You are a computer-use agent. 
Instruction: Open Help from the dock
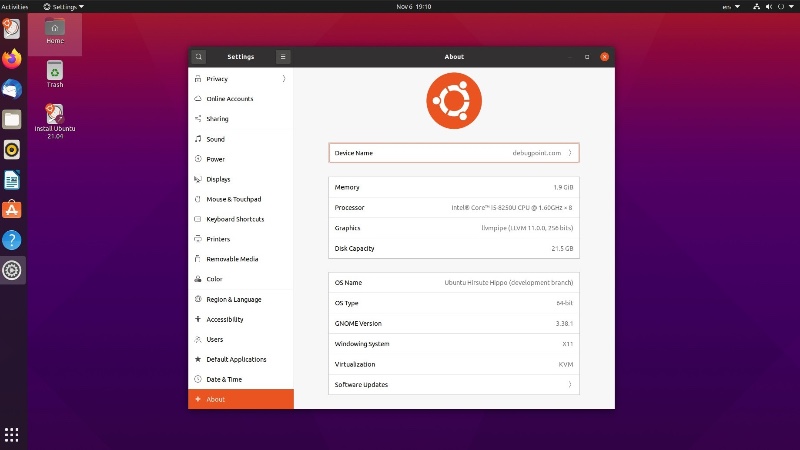coord(12,240)
